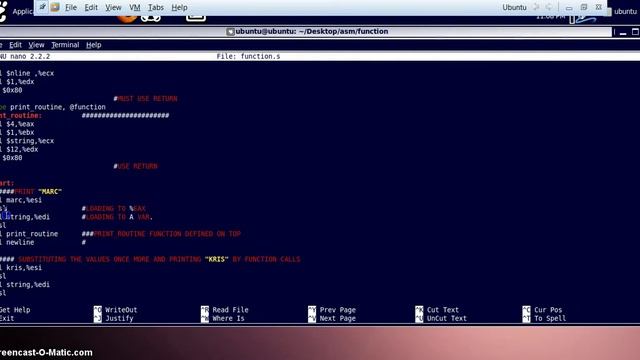Viewport: 640px width, 360px height.
Task: Click the Prev Page shortcut label
Action: click(x=338, y=310)
